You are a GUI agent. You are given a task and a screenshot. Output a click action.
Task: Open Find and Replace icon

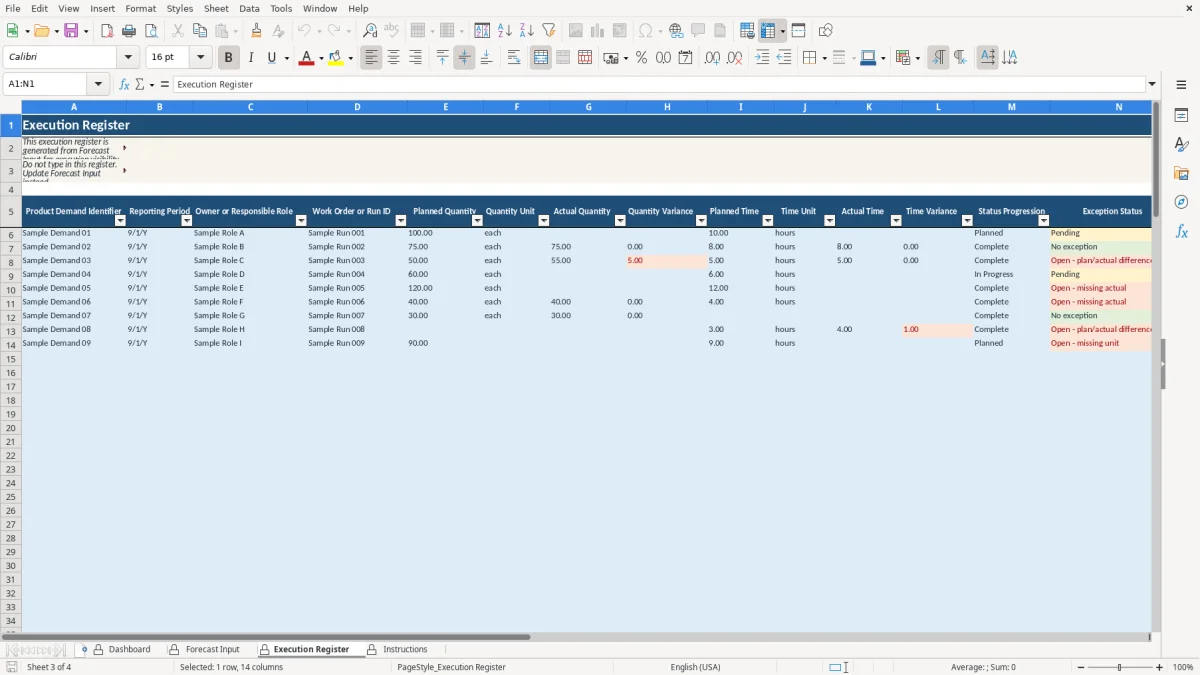pyautogui.click(x=369, y=31)
